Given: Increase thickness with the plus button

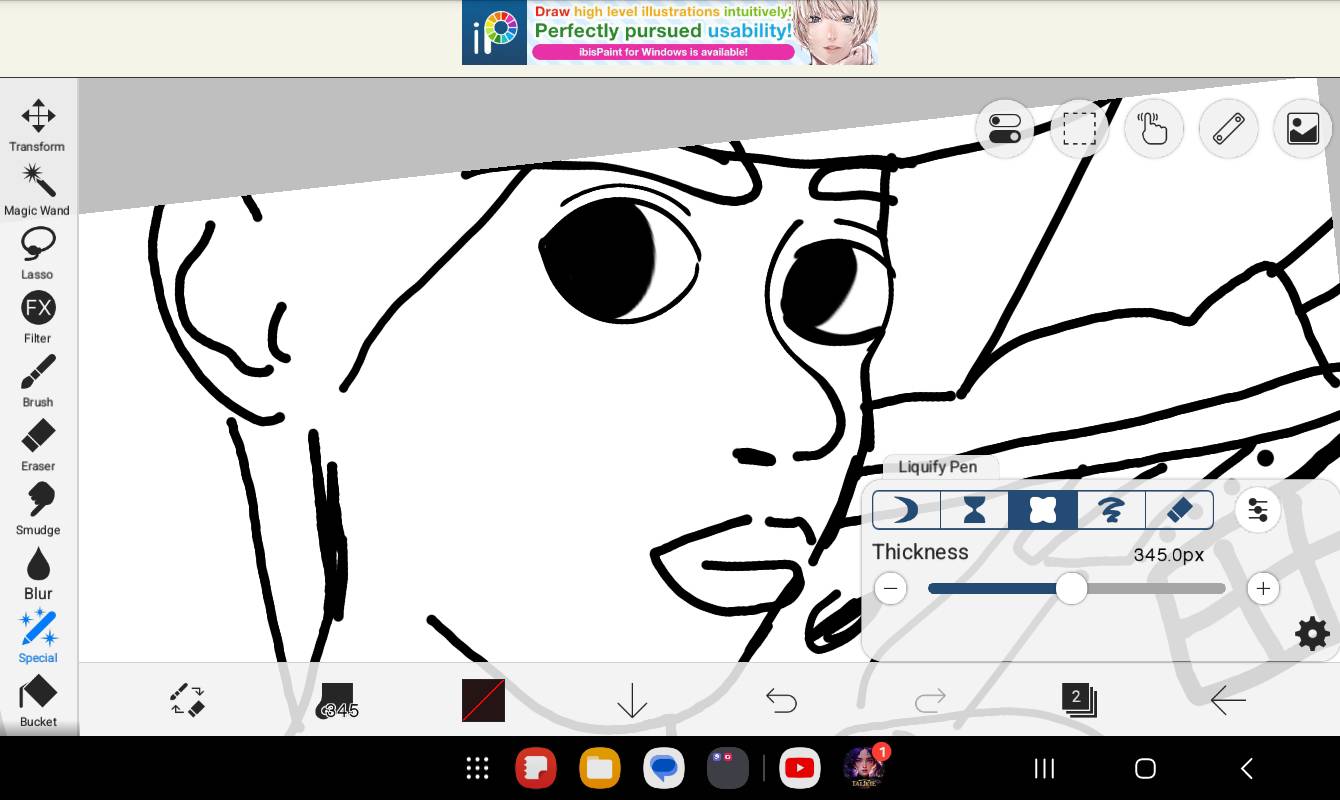Looking at the screenshot, I should tap(1262, 588).
